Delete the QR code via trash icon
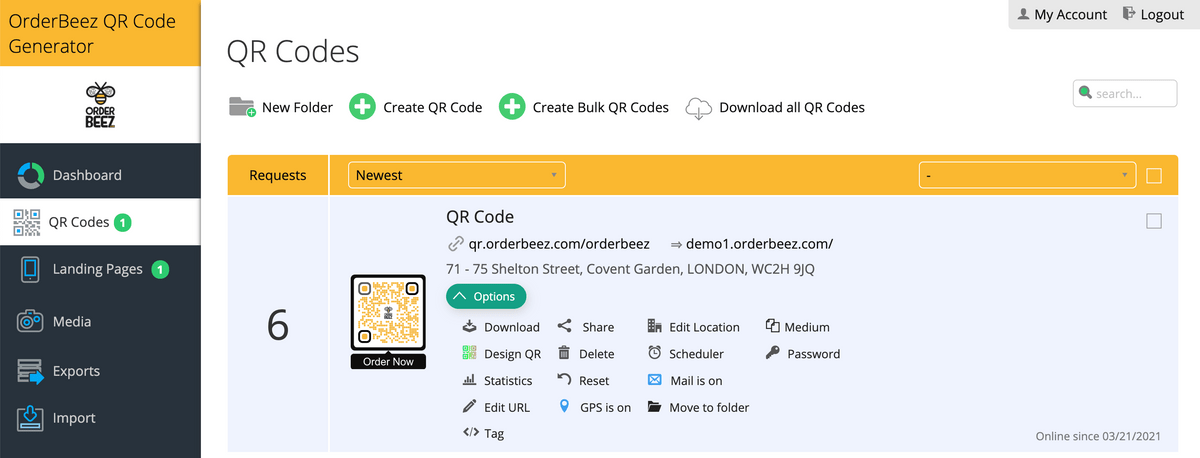1200x458 pixels. [x=564, y=353]
